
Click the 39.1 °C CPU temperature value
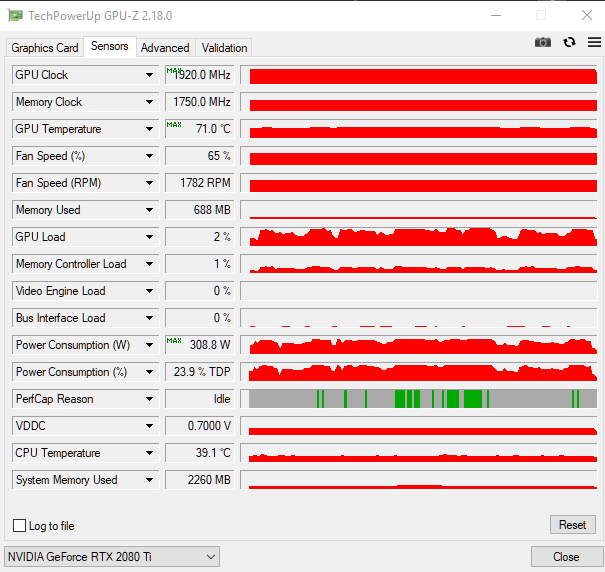(200, 453)
